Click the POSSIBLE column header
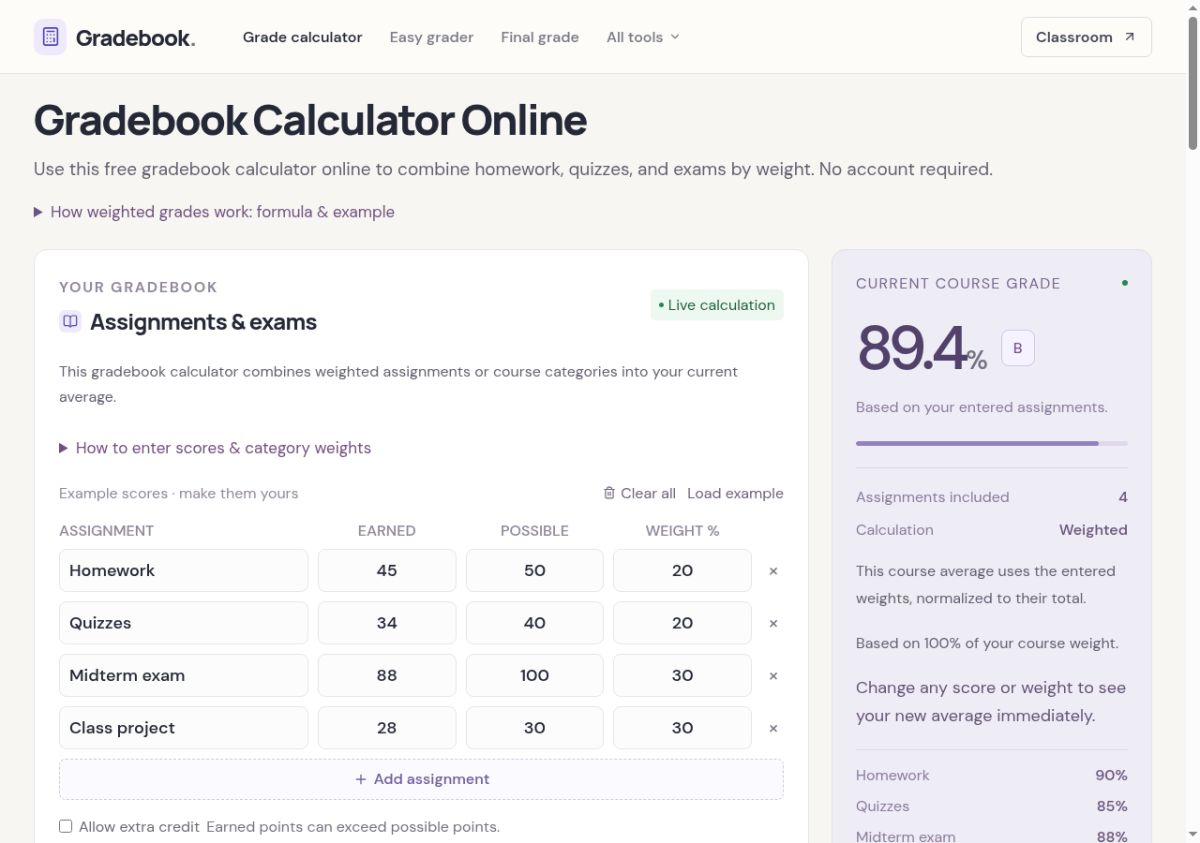 click(x=535, y=531)
